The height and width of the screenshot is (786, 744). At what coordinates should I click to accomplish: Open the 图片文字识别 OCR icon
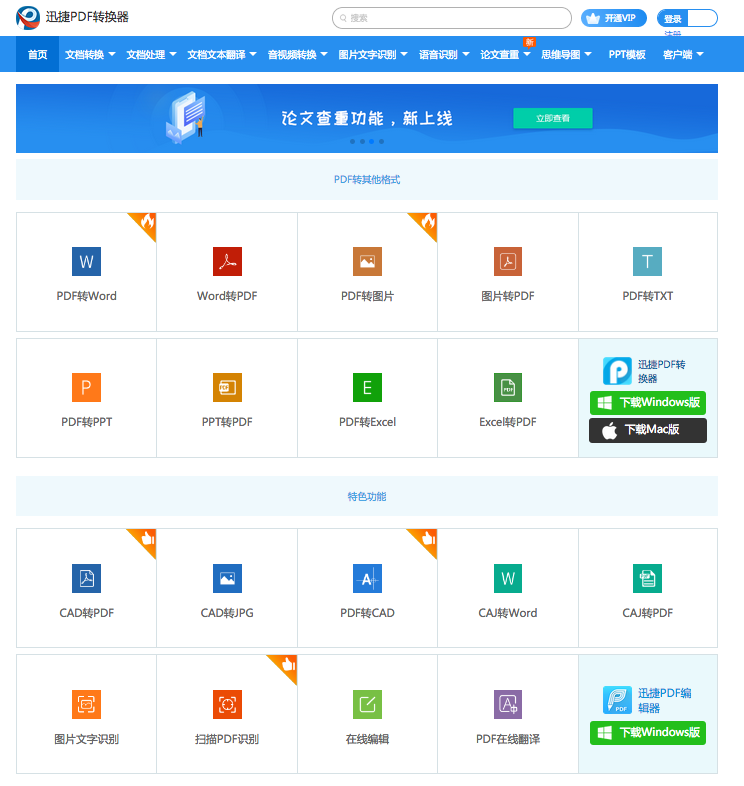point(86,704)
